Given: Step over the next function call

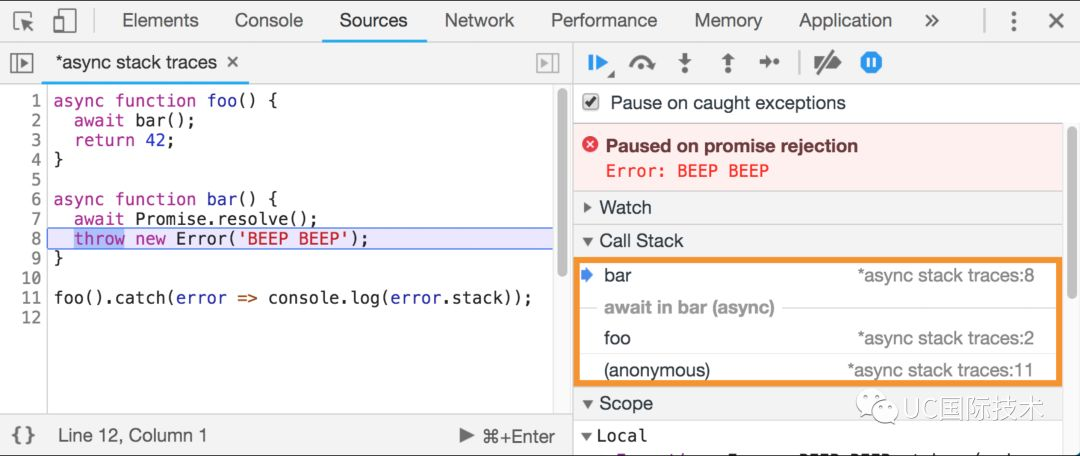Looking at the screenshot, I should point(641,63).
